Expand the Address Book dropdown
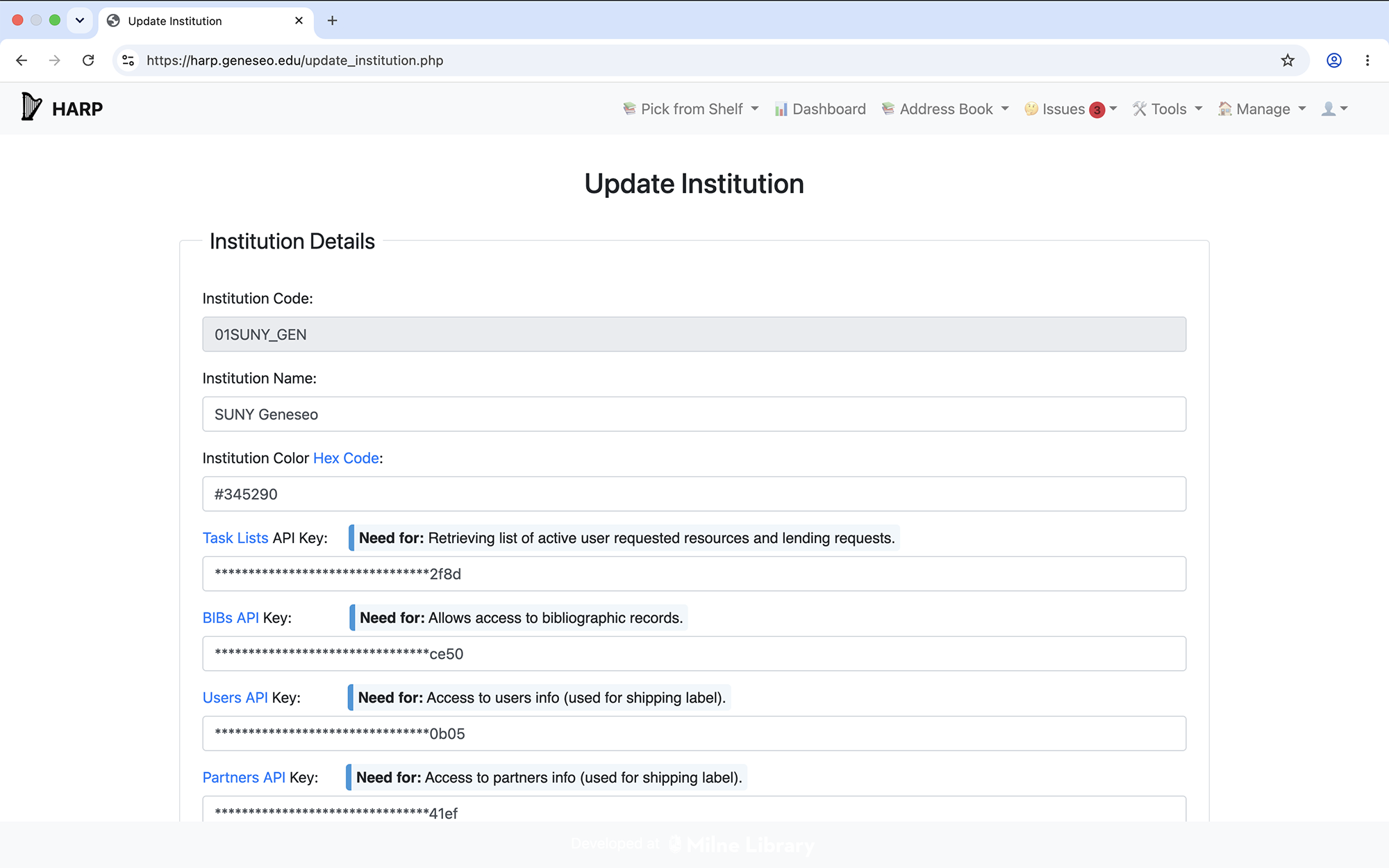1389x868 pixels. click(945, 109)
